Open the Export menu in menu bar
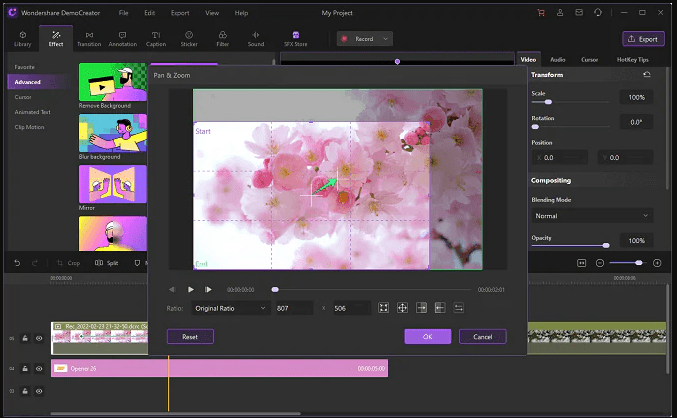Image resolution: width=677 pixels, height=418 pixels. [x=179, y=13]
